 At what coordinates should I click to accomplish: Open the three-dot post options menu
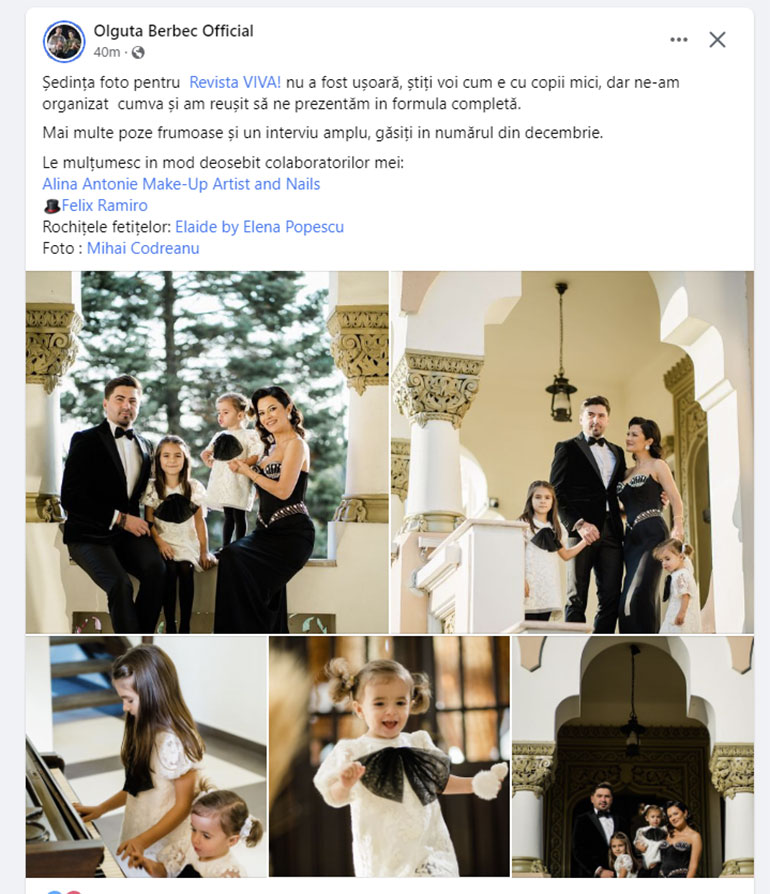679,39
